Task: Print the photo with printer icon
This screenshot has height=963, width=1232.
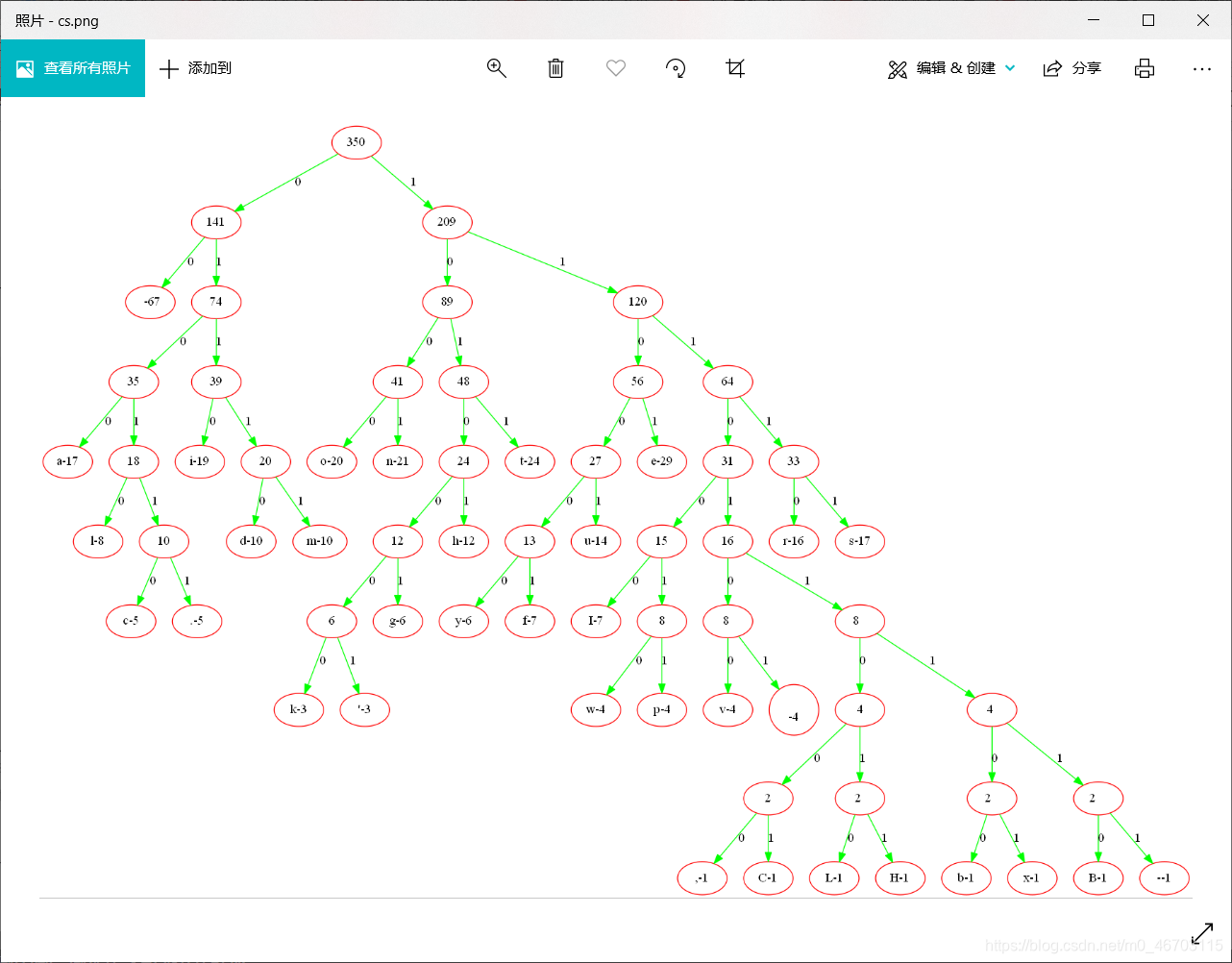Action: pyautogui.click(x=1144, y=68)
